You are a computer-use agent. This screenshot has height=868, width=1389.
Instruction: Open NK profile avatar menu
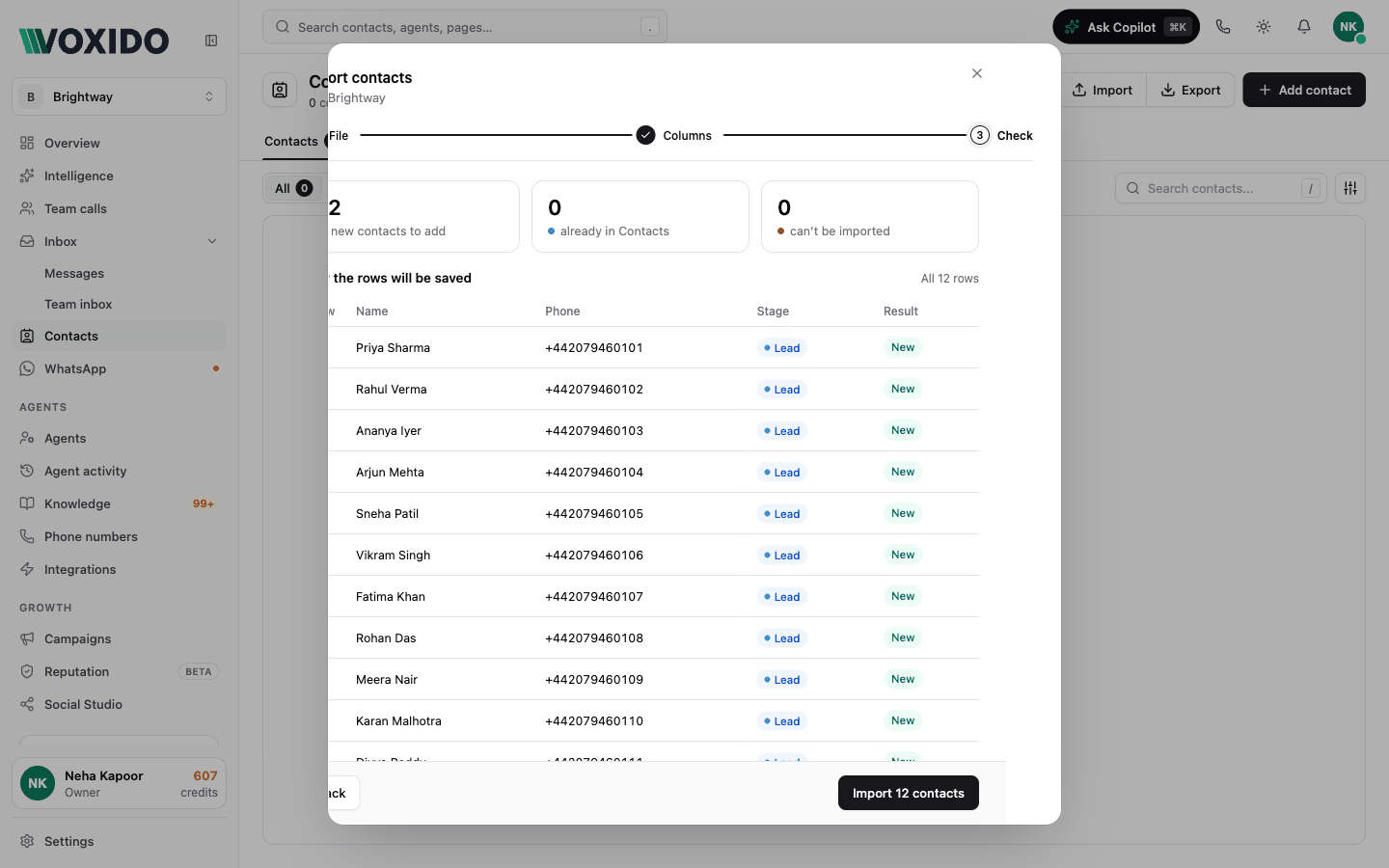tap(1348, 27)
